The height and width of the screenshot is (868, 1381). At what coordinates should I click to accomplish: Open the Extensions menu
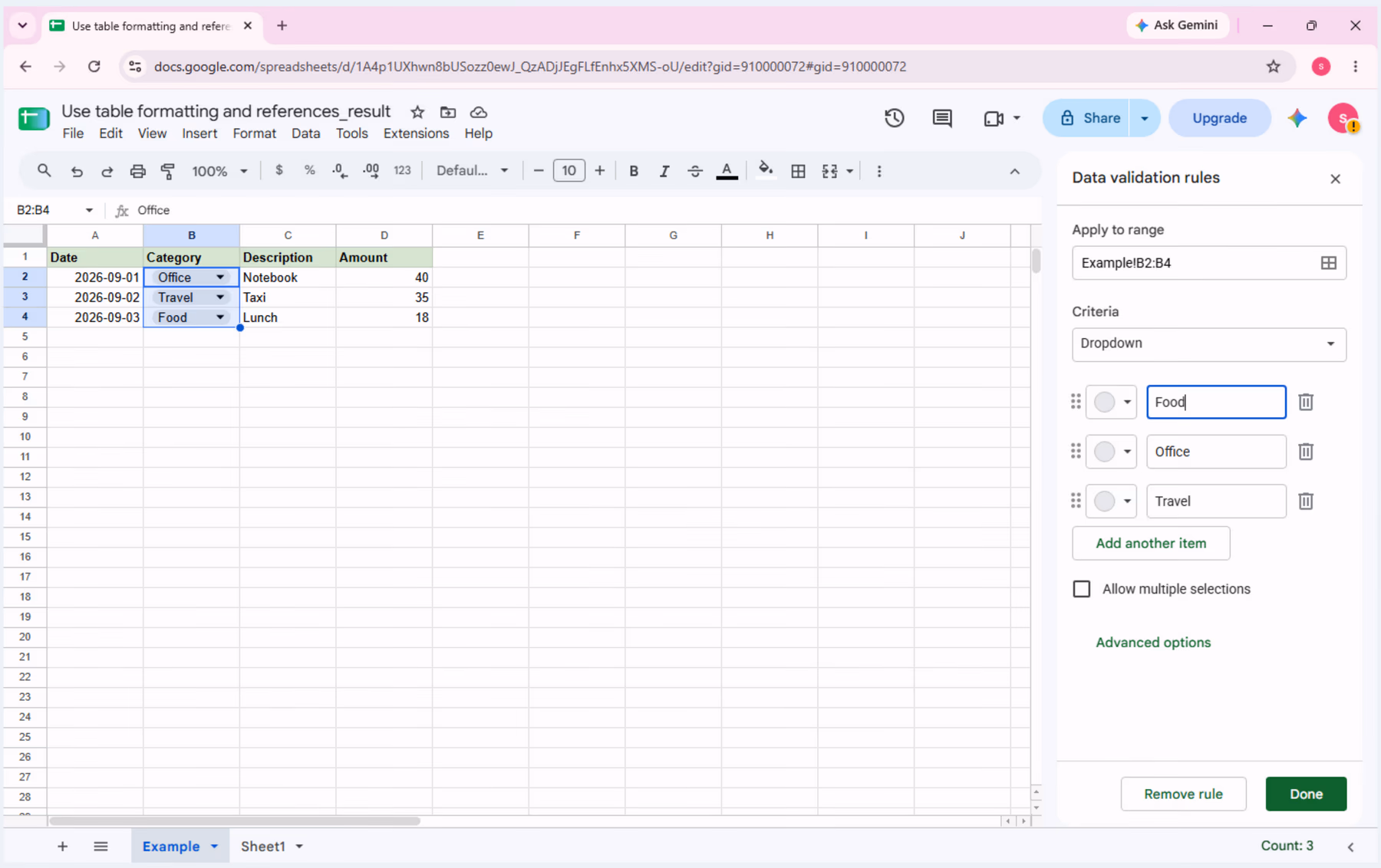pyautogui.click(x=416, y=133)
